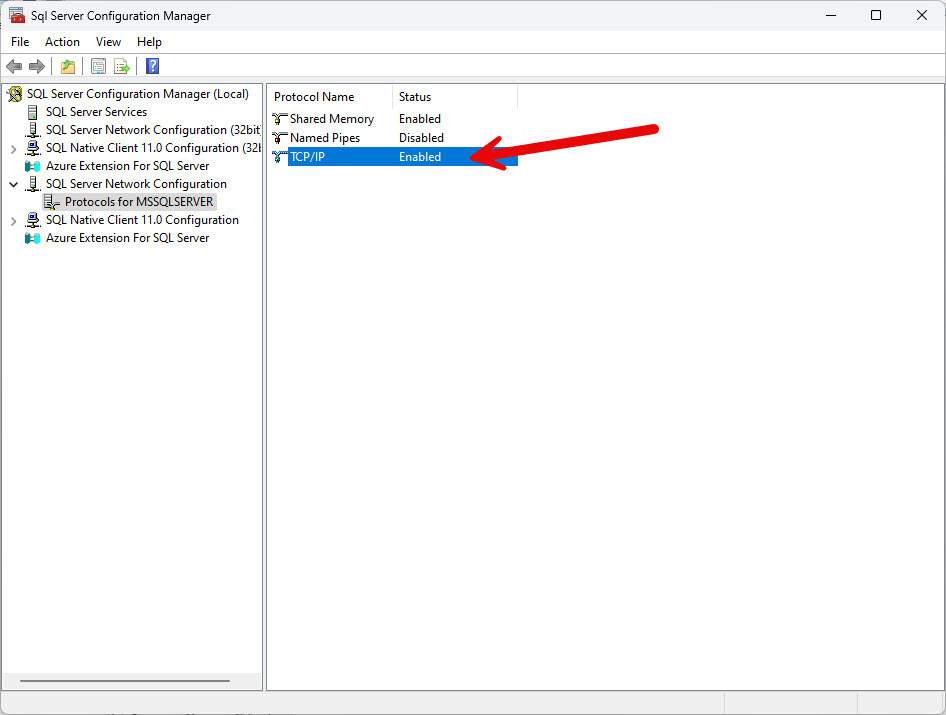Screen dimensions: 946x715
Task: Click the Up one level folder icon
Action: (67, 67)
